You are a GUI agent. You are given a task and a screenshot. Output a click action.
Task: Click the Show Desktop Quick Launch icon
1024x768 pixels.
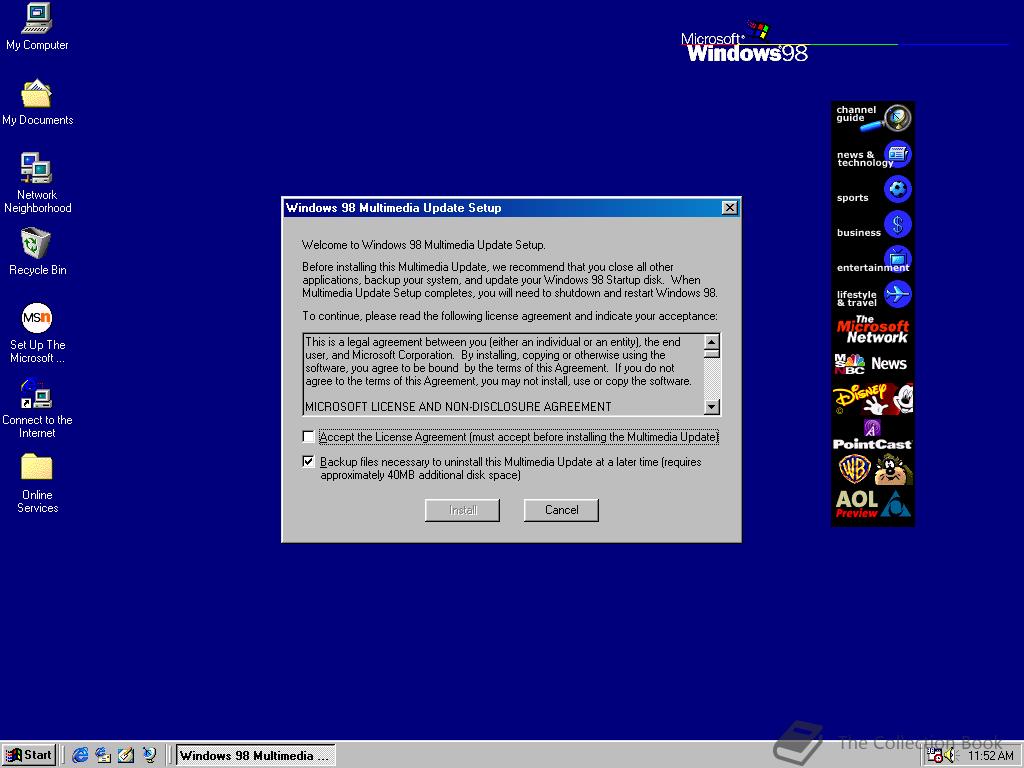[126, 755]
